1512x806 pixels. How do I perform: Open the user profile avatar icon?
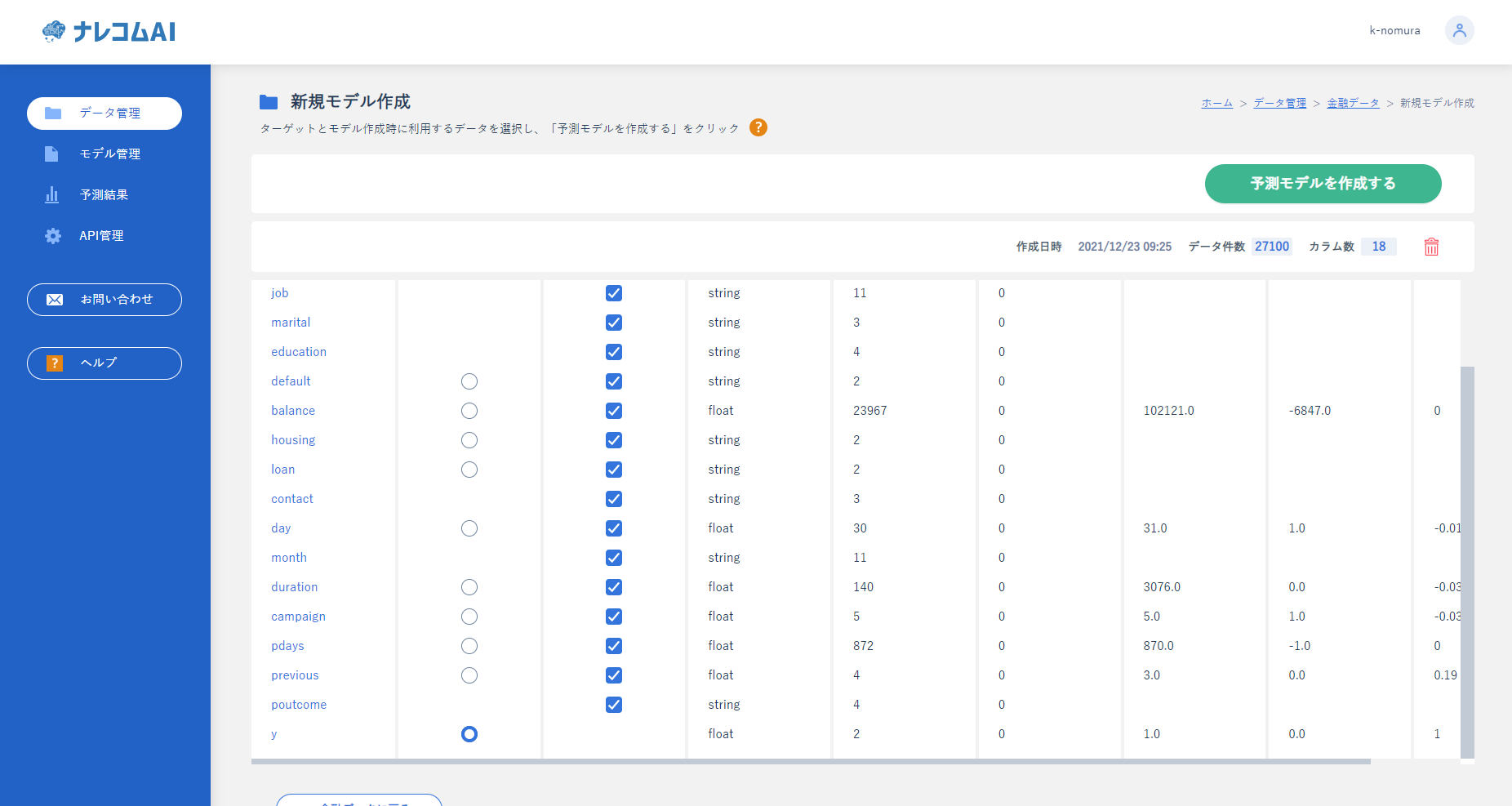click(x=1459, y=30)
